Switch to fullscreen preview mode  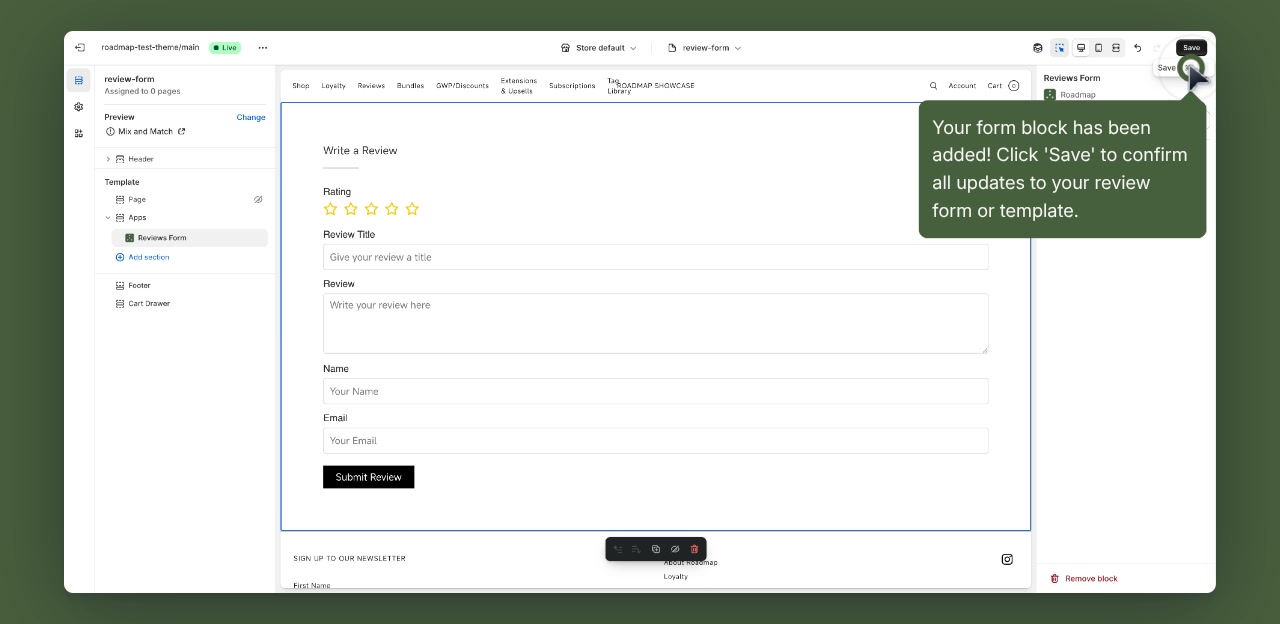tap(1115, 47)
